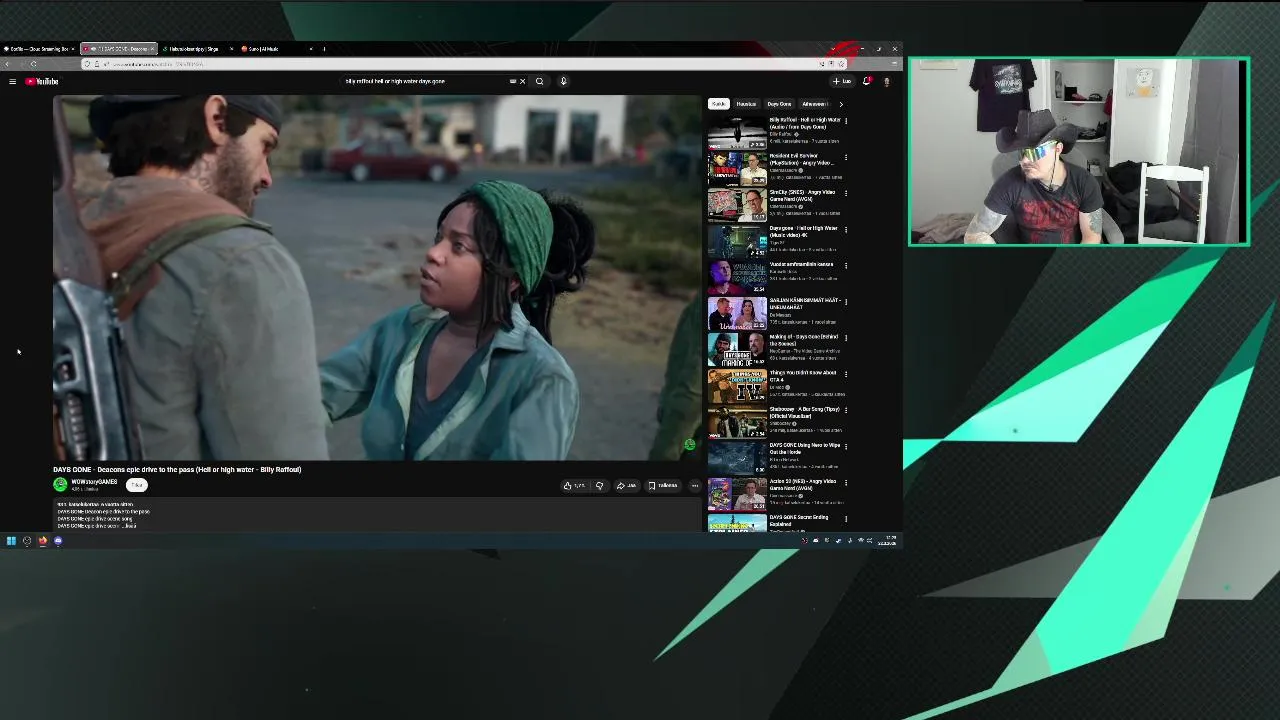Show more filter chips with the arrow
Screen dimensions: 1280x720
841,104
